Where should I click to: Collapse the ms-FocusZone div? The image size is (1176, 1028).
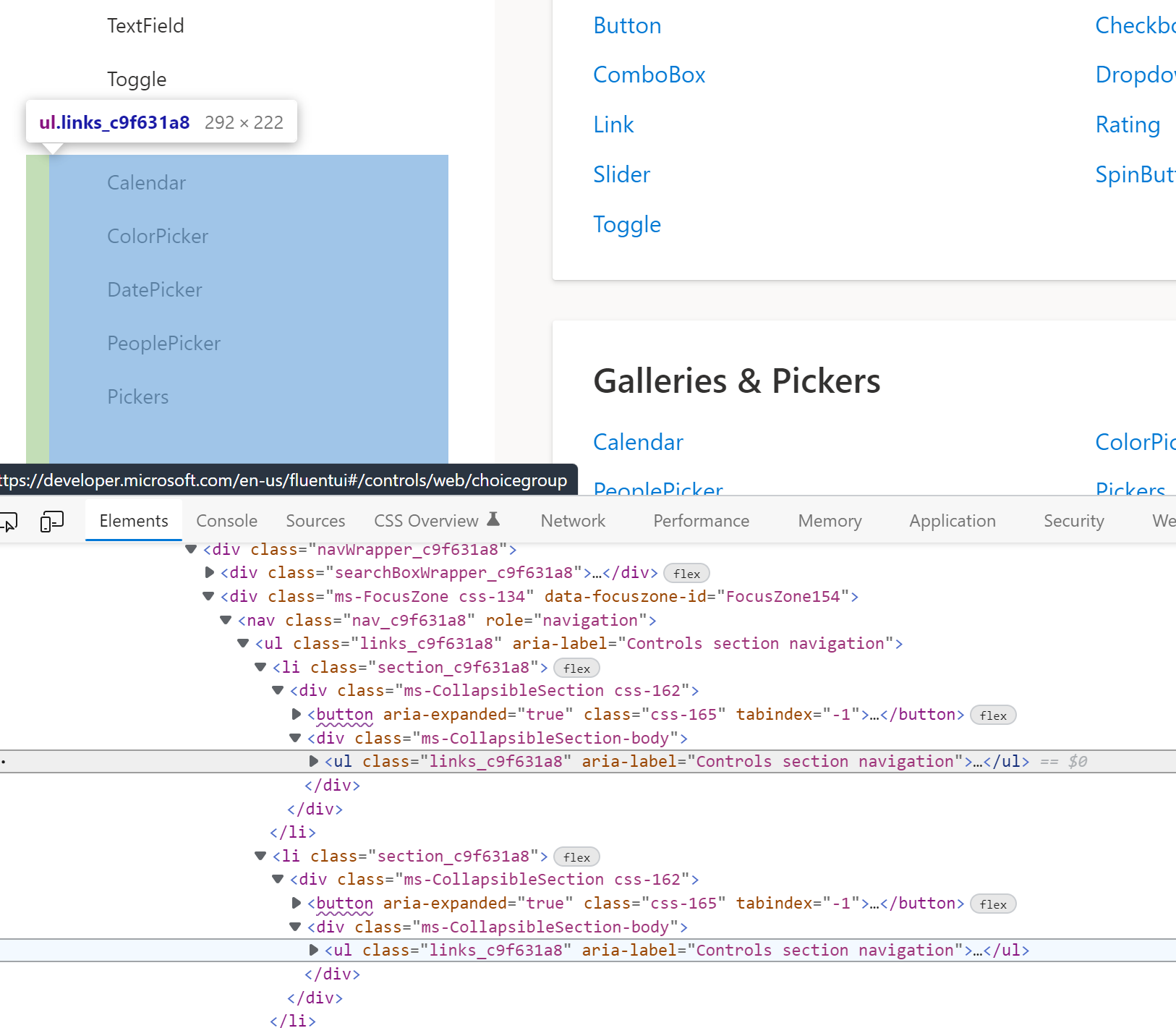point(208,596)
